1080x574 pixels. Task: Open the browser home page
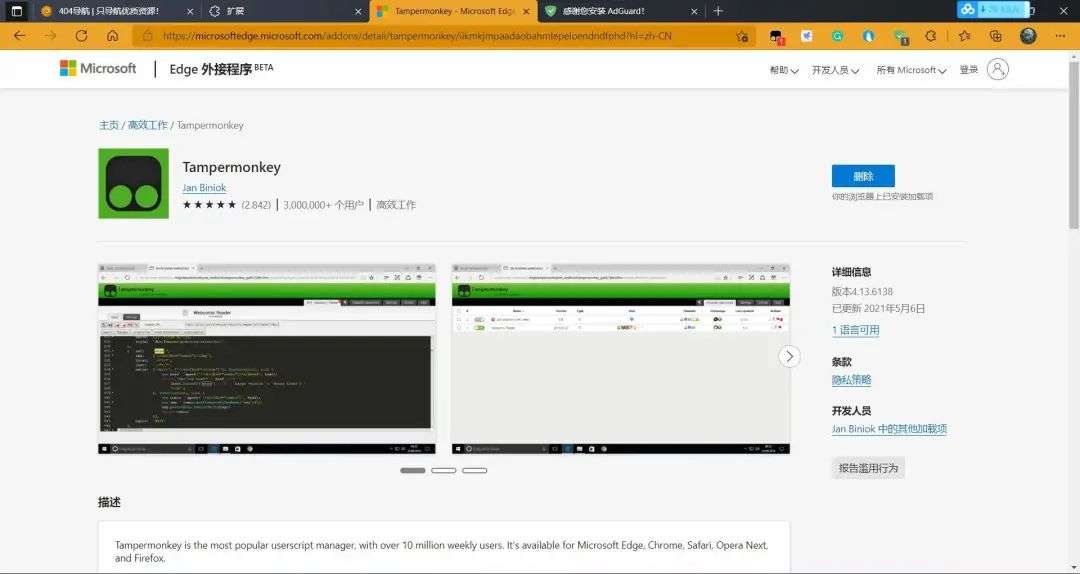coord(112,36)
